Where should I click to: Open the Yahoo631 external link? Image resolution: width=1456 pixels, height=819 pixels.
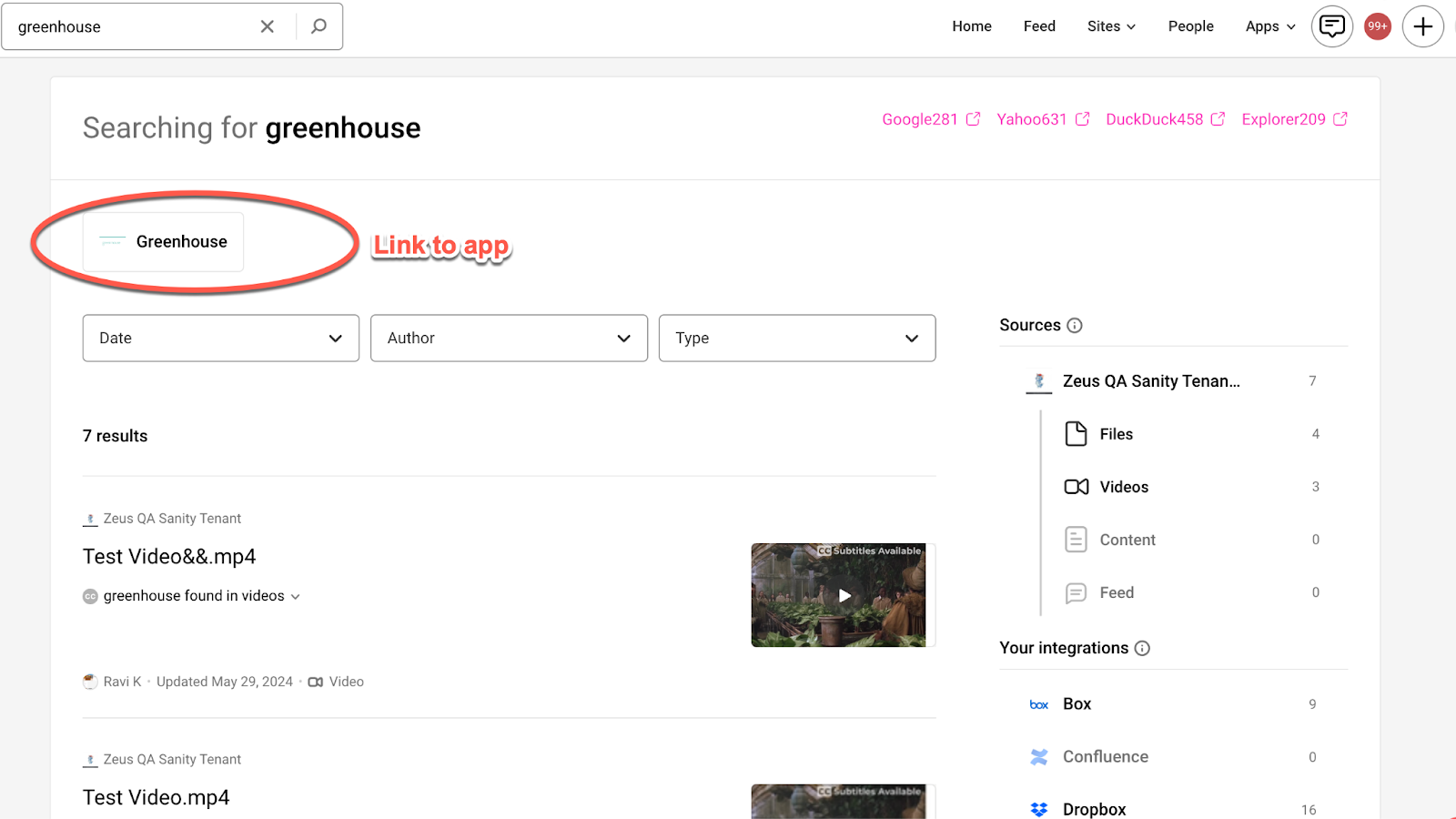pos(1031,119)
